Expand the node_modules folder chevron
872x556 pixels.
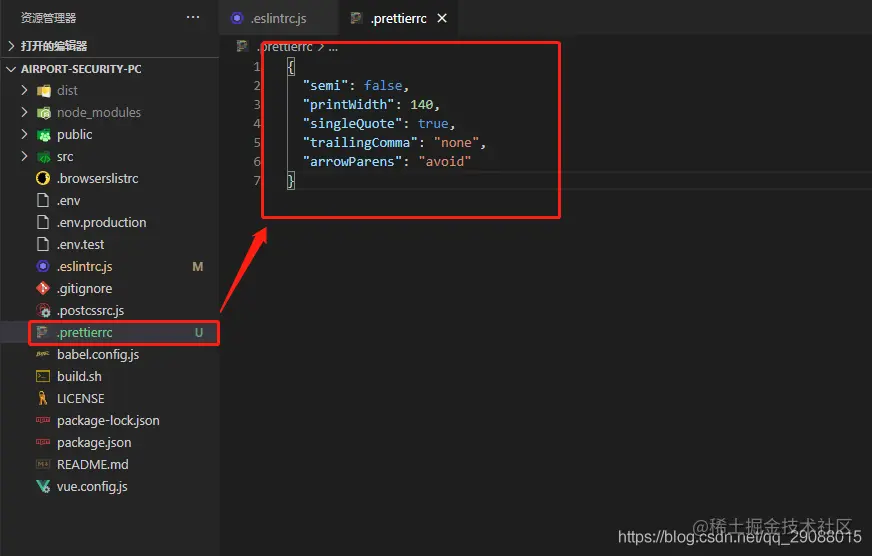[24, 112]
